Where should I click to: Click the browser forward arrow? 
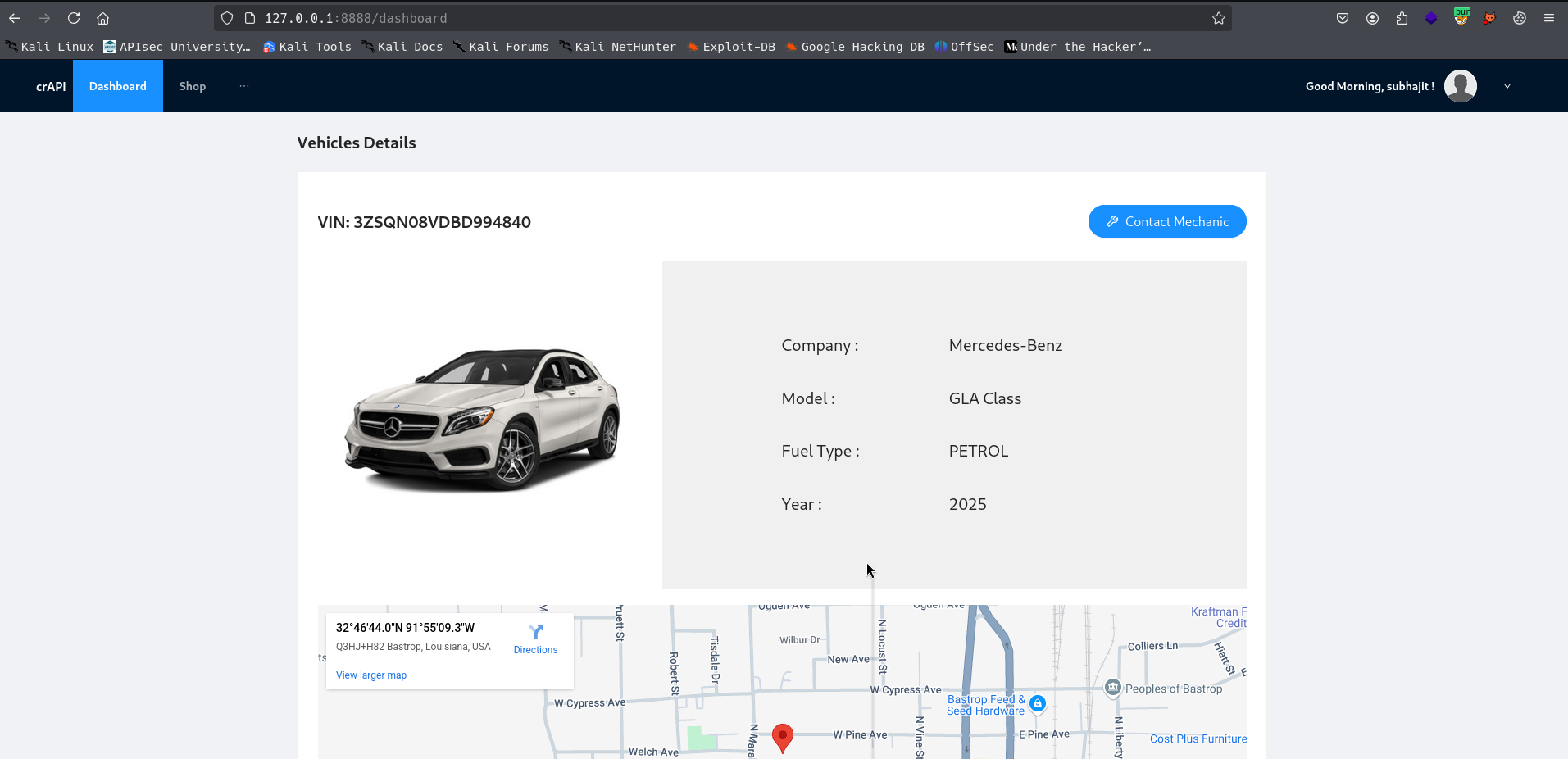click(x=44, y=18)
